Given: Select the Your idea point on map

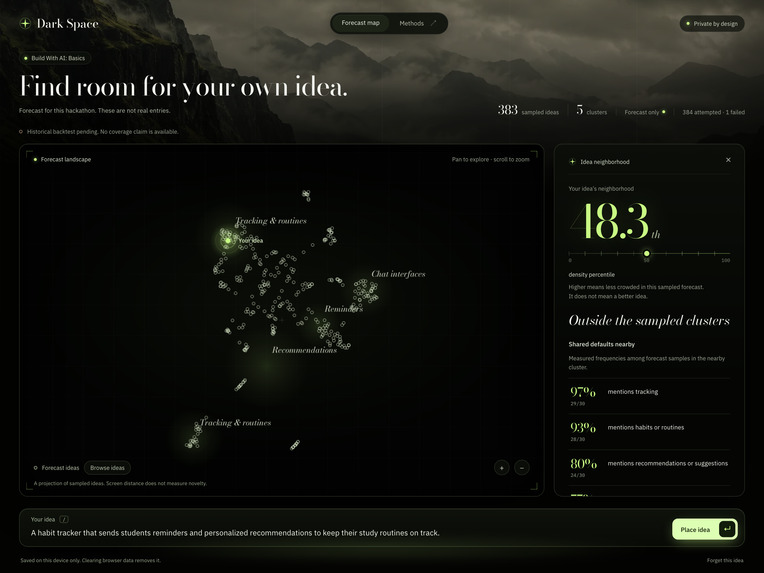Looking at the screenshot, I should (228, 241).
